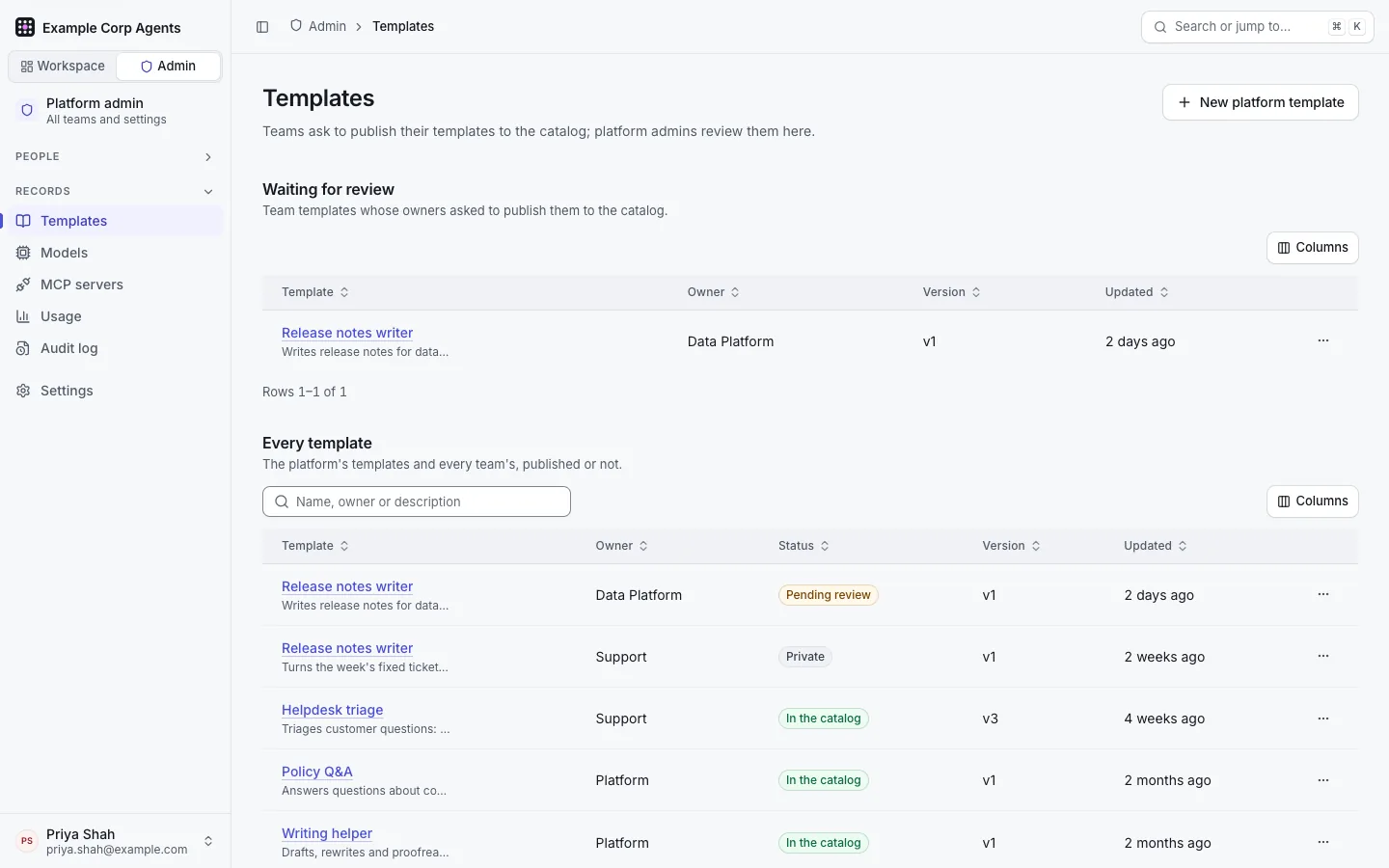Sort Every template table by Version
The image size is (1389, 868).
[x=1011, y=546]
